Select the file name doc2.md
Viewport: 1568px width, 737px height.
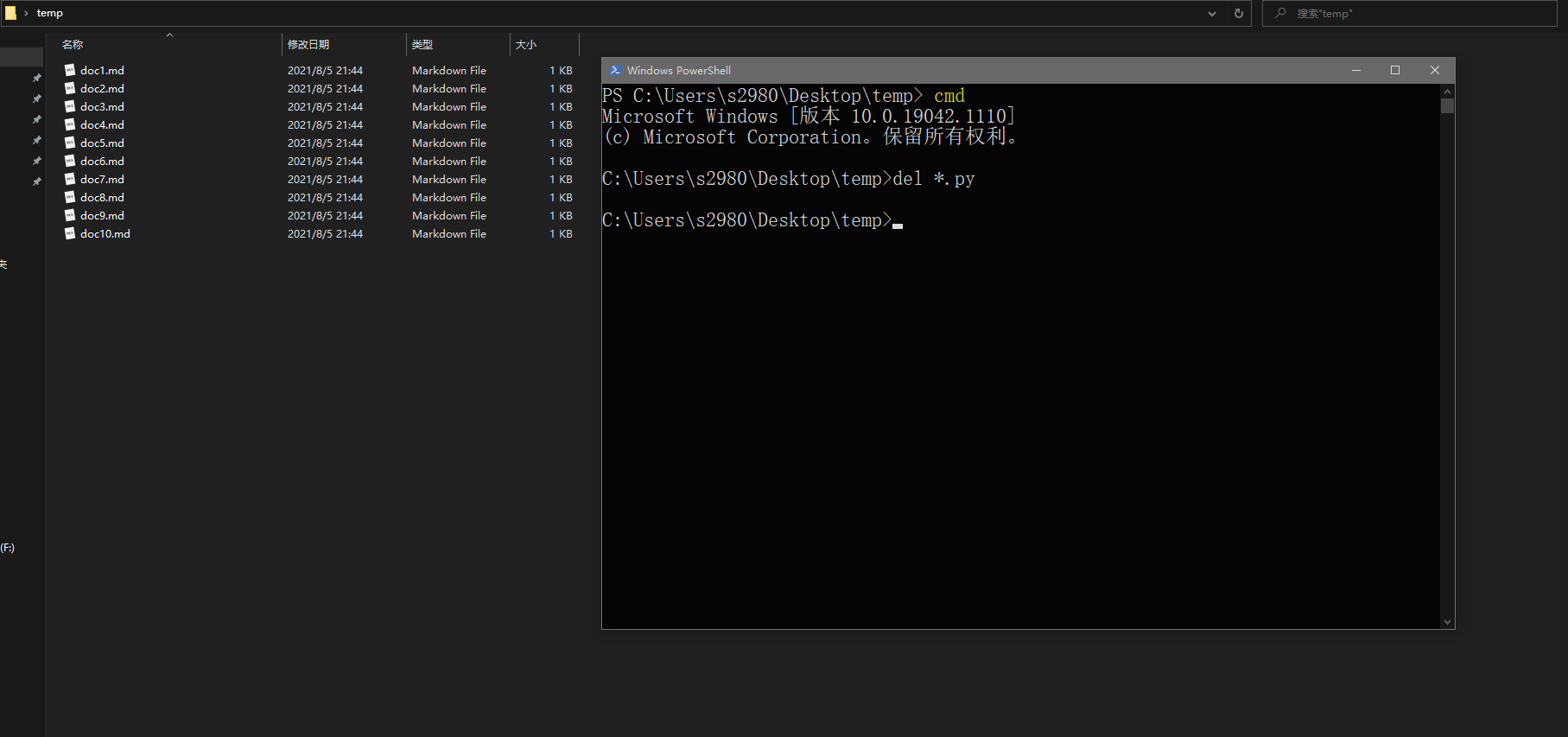102,88
